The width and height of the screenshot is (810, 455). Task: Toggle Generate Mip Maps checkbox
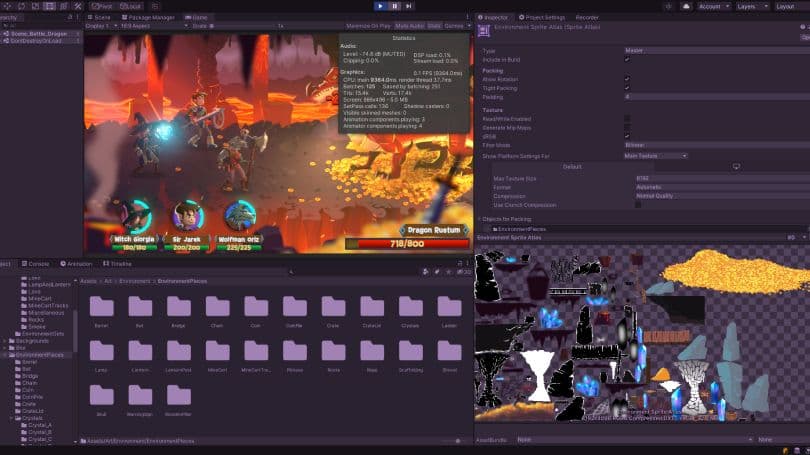coord(627,128)
